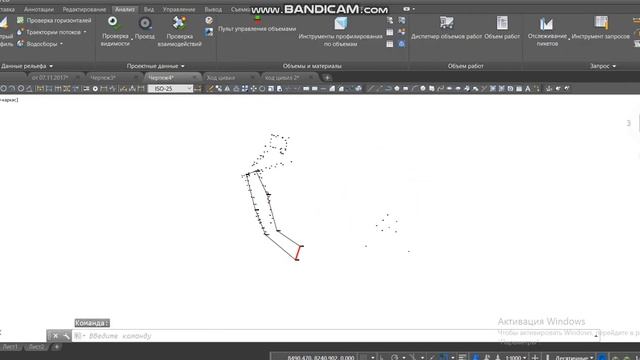Open the Редактирование ribbon tab
Image resolution: width=640 pixels, height=360 pixels.
(84, 9)
